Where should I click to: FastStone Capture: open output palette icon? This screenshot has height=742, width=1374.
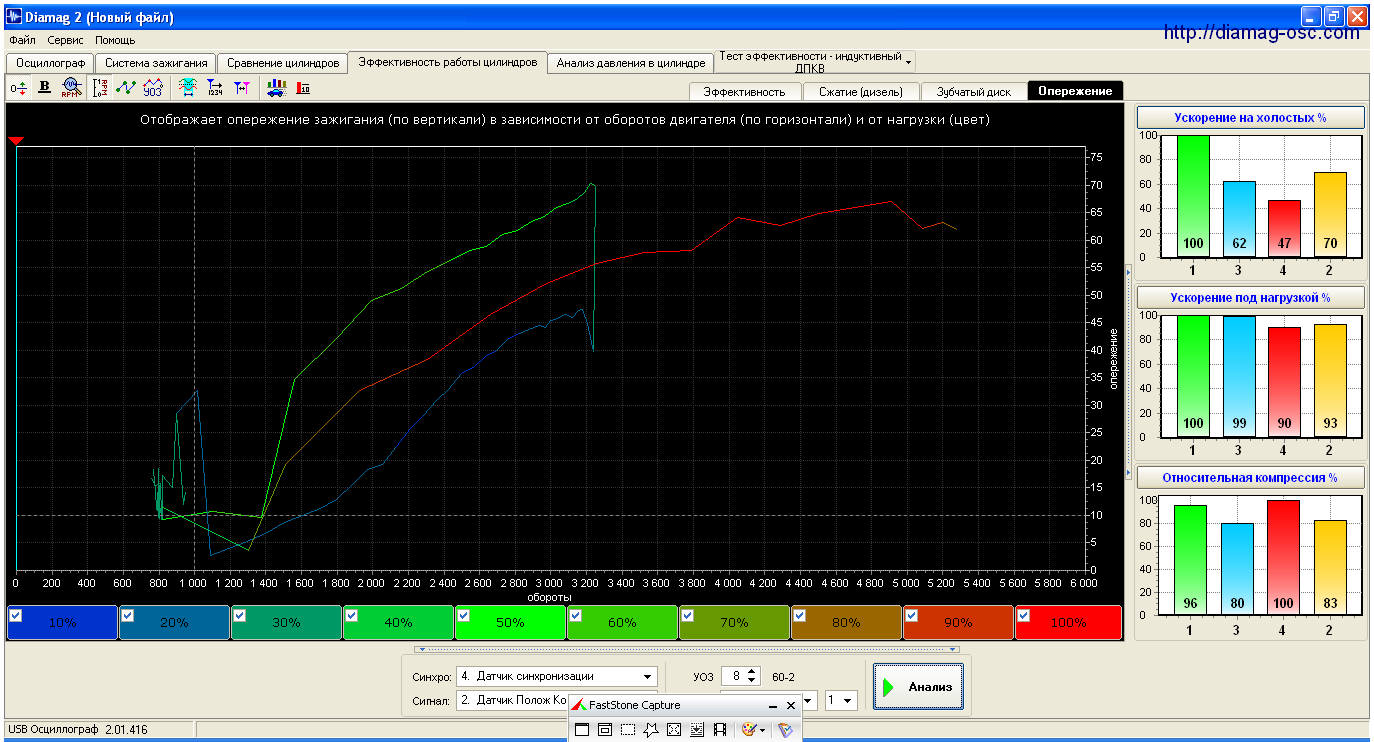click(x=749, y=729)
